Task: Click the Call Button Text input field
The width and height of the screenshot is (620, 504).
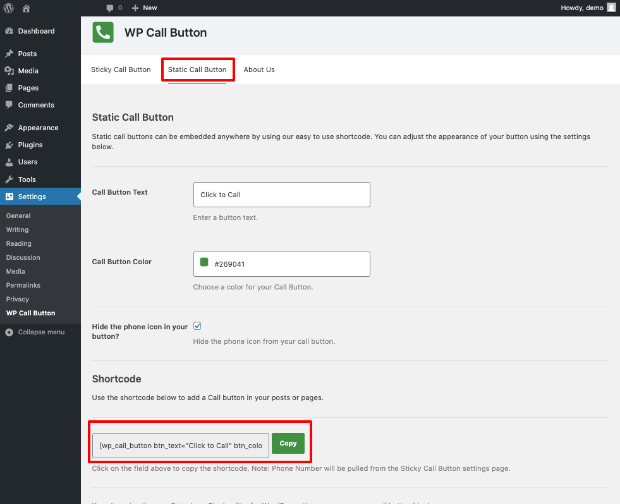Action: click(282, 194)
